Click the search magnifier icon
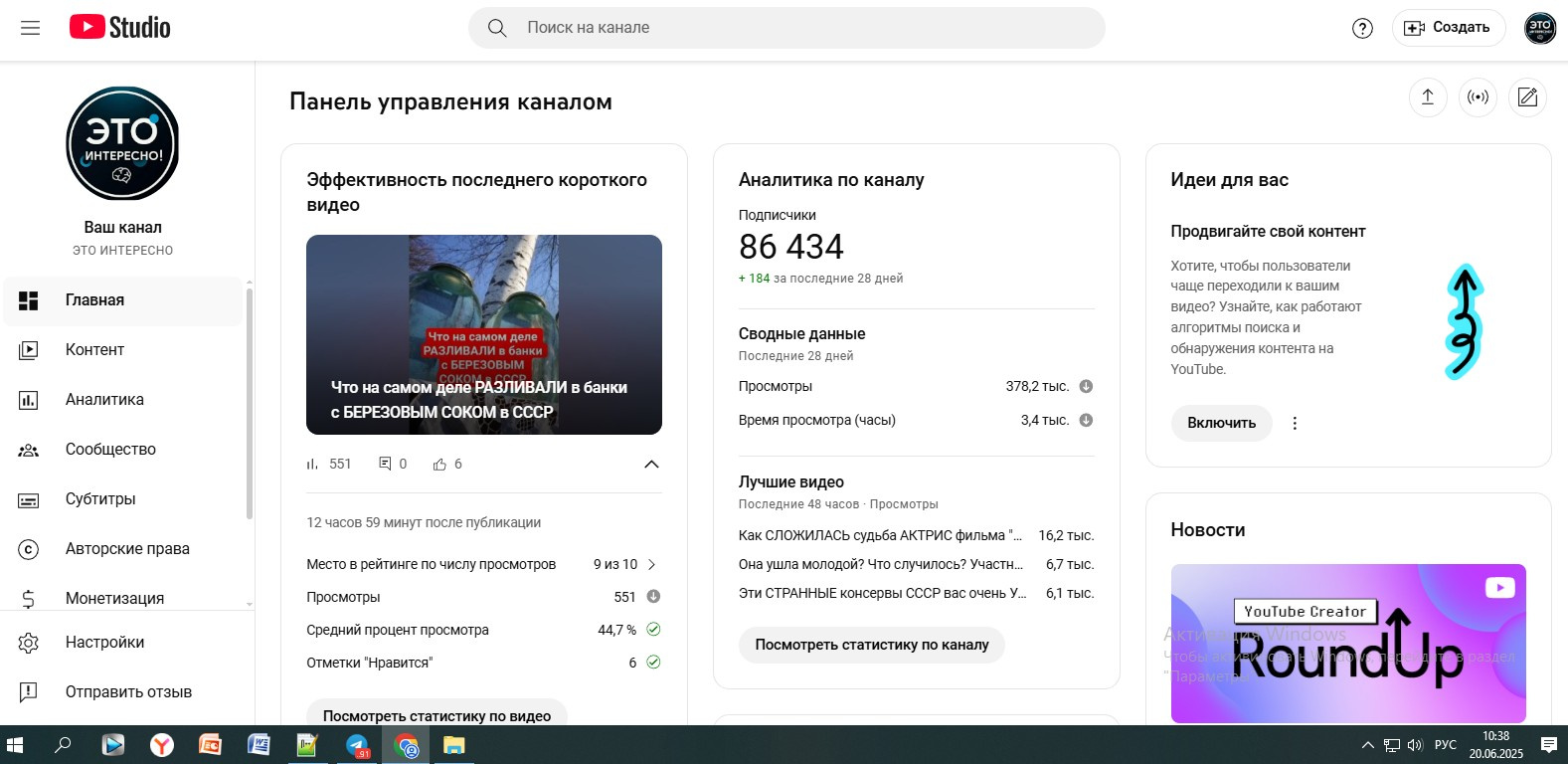Image resolution: width=1568 pixels, height=764 pixels. [x=497, y=28]
